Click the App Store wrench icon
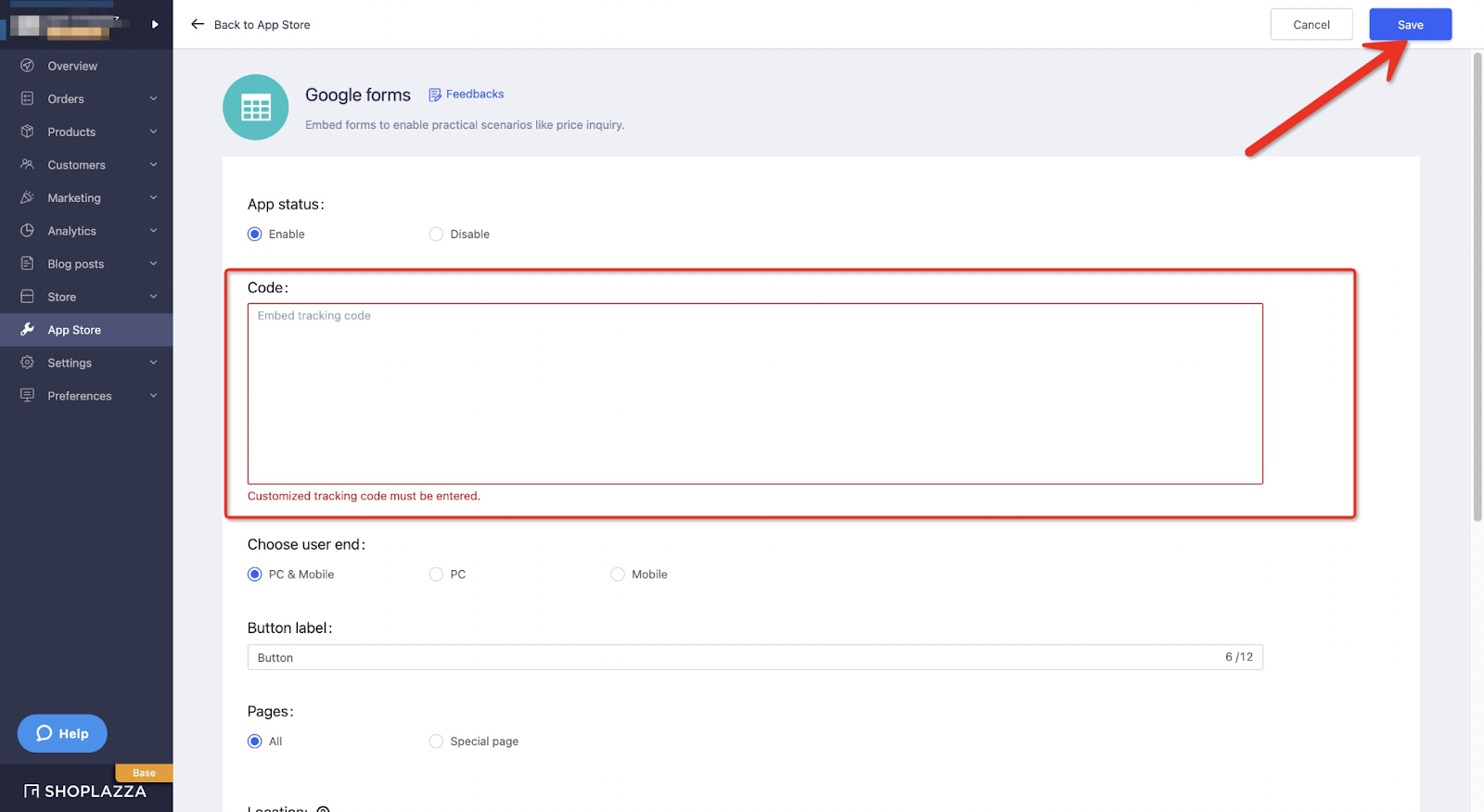 click(x=27, y=329)
